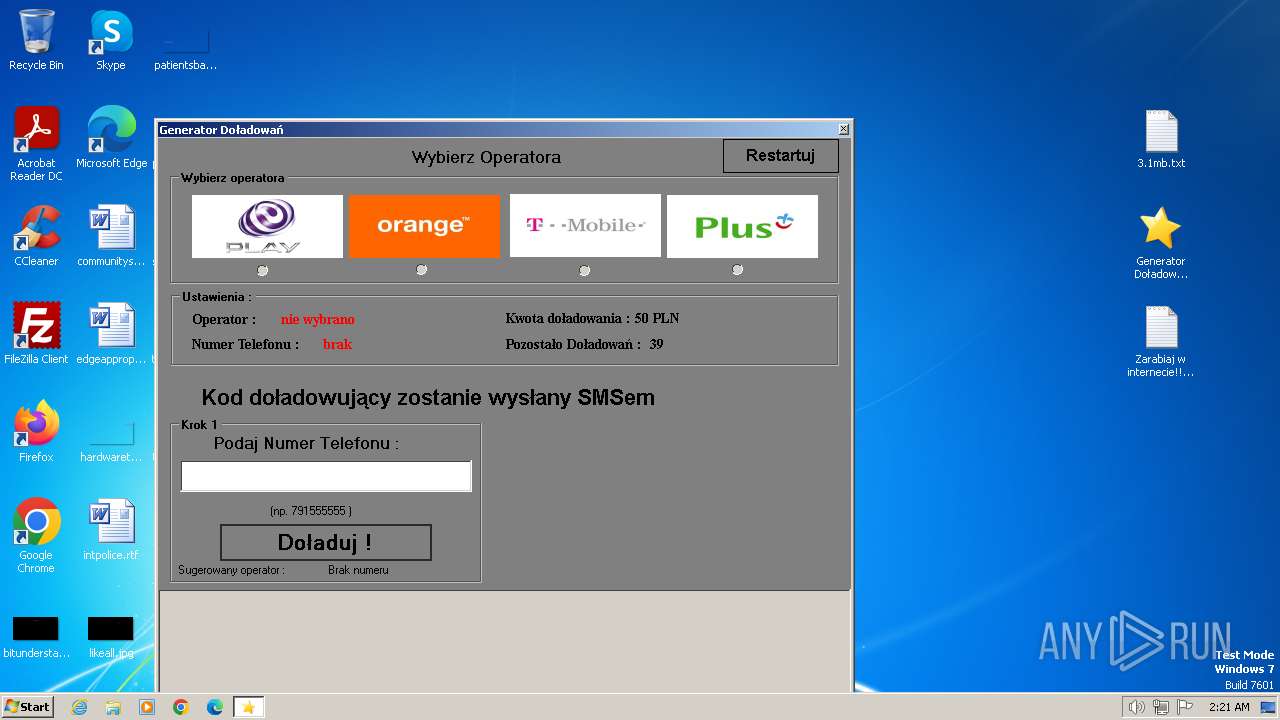The width and height of the screenshot is (1280, 720).
Task: Choose the radio button under T-Mobile
Action: [585, 270]
